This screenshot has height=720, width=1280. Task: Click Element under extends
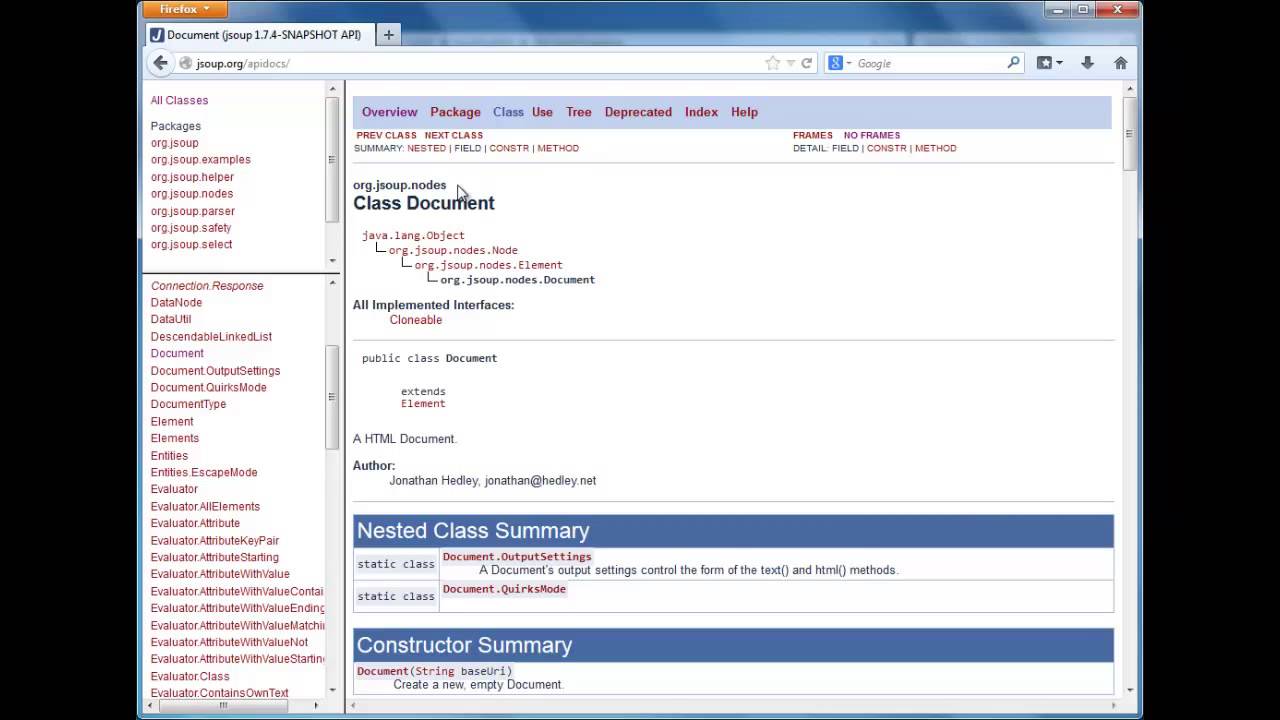point(423,404)
